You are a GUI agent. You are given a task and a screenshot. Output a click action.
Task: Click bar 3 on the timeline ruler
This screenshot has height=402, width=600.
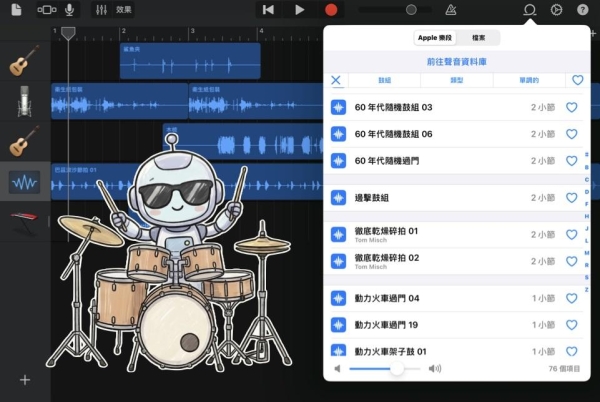point(192,31)
